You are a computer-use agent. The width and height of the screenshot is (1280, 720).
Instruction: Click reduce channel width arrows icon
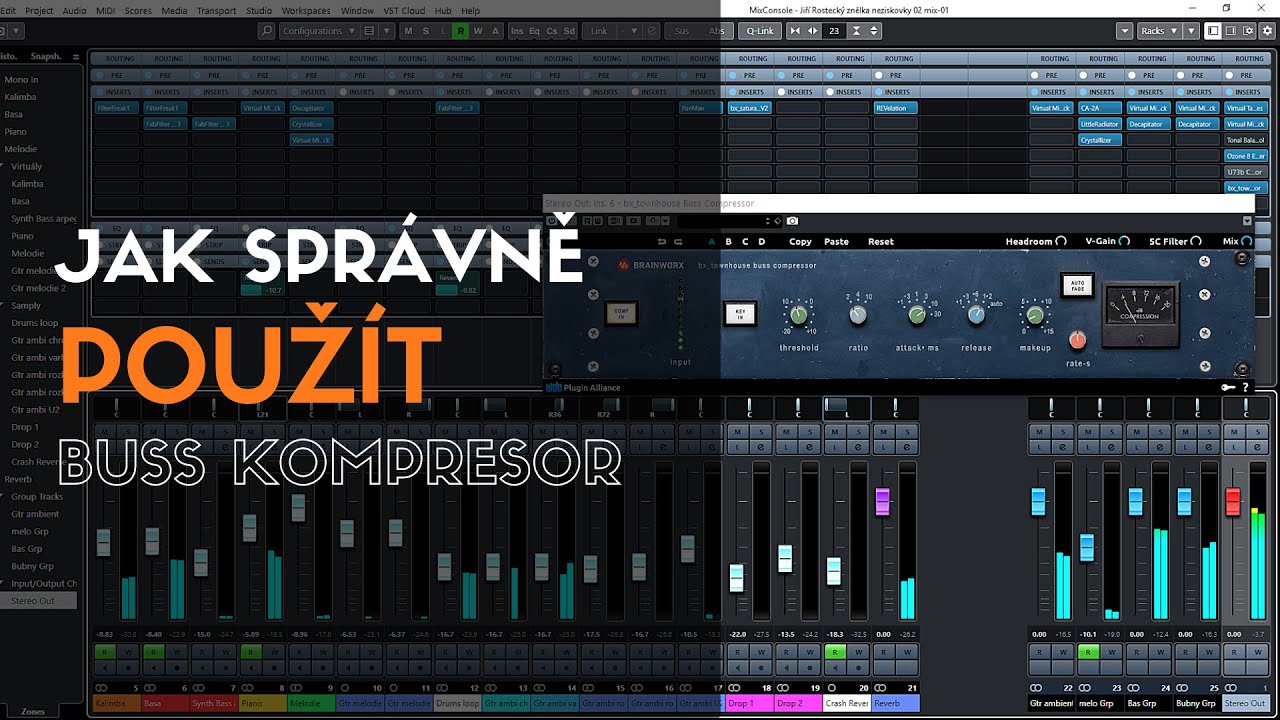point(796,31)
